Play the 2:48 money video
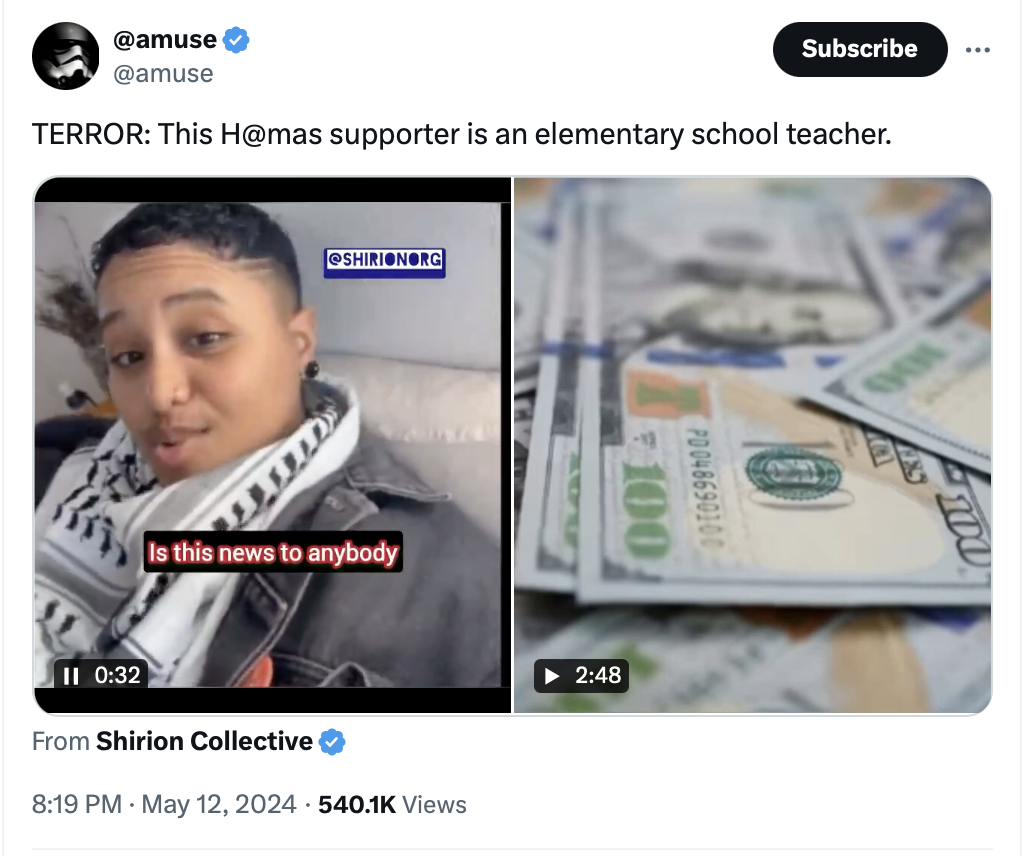The width and height of the screenshot is (1028, 856). [552, 675]
